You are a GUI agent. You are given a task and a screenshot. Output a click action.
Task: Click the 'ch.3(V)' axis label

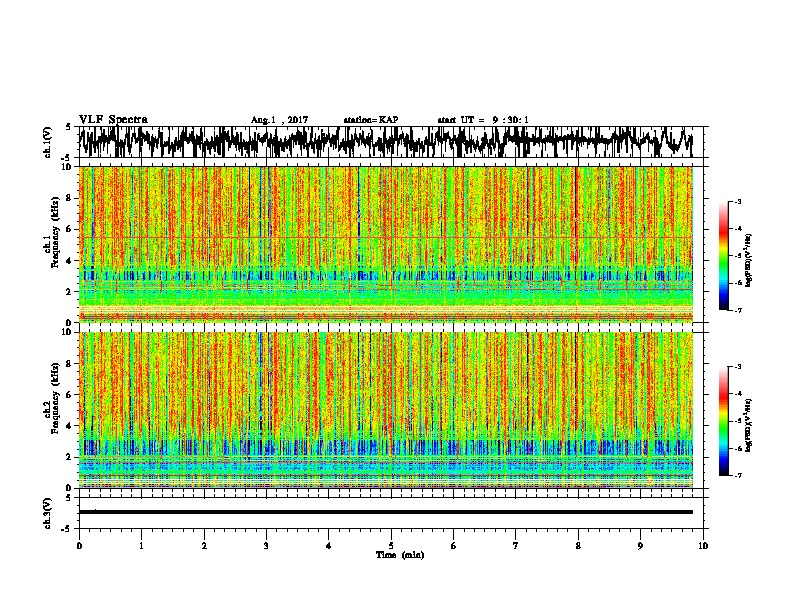[48, 514]
